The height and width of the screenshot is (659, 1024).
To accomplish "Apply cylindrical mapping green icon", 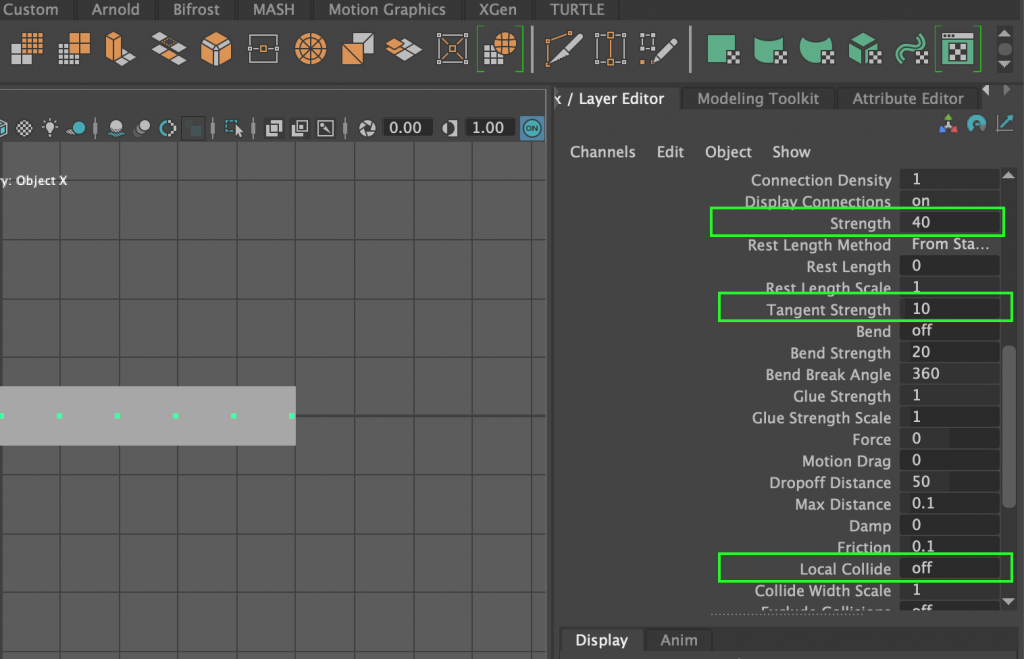I will [770, 49].
